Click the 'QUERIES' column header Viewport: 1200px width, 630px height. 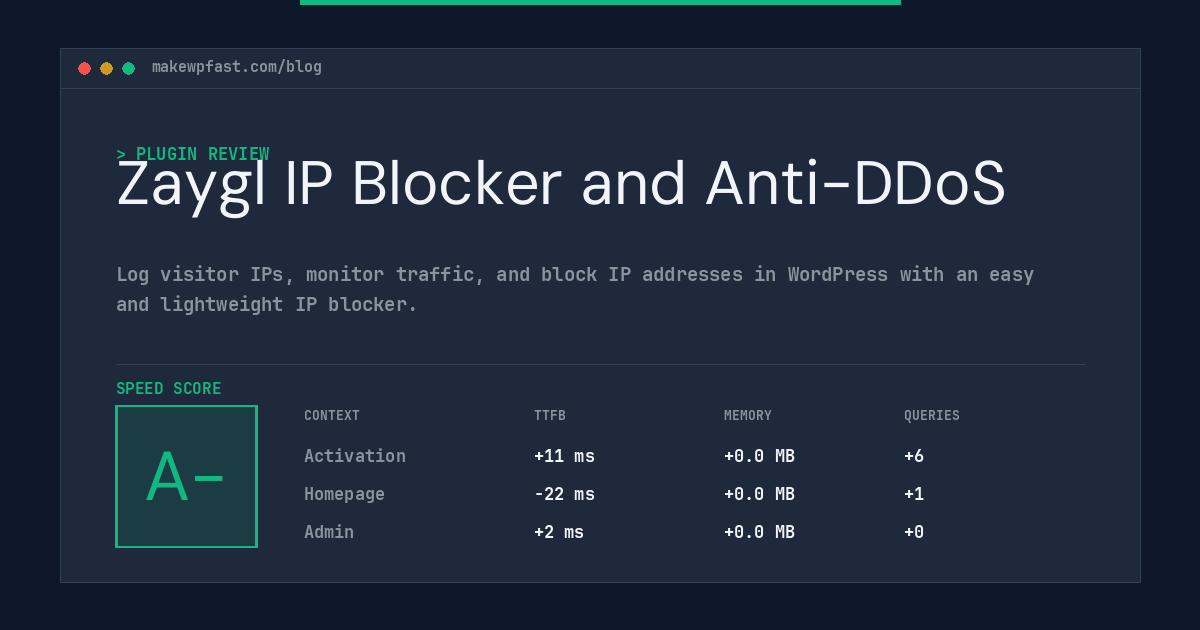932,416
